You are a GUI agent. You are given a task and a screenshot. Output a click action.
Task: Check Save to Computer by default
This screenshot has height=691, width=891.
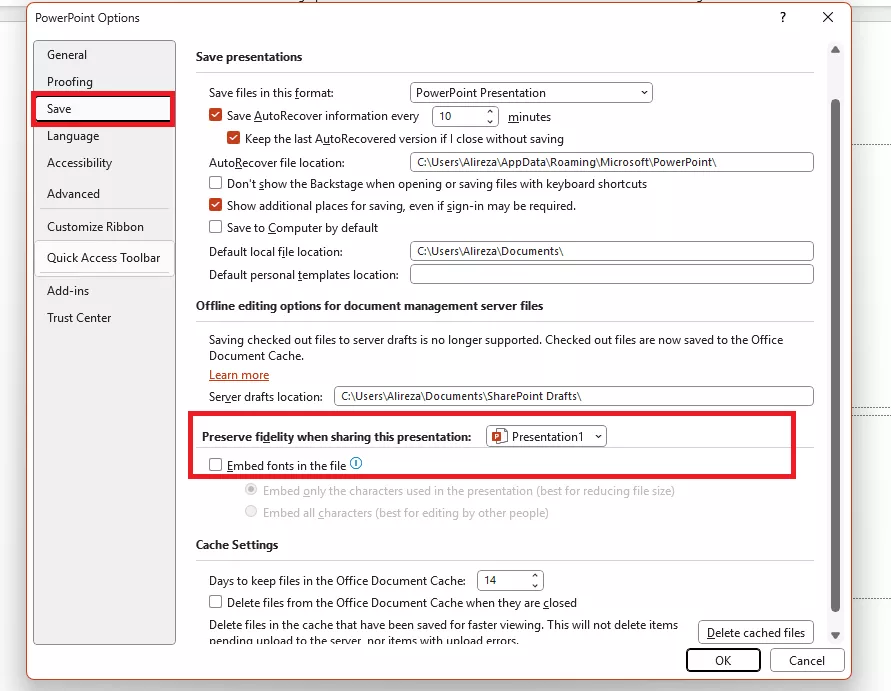(215, 227)
